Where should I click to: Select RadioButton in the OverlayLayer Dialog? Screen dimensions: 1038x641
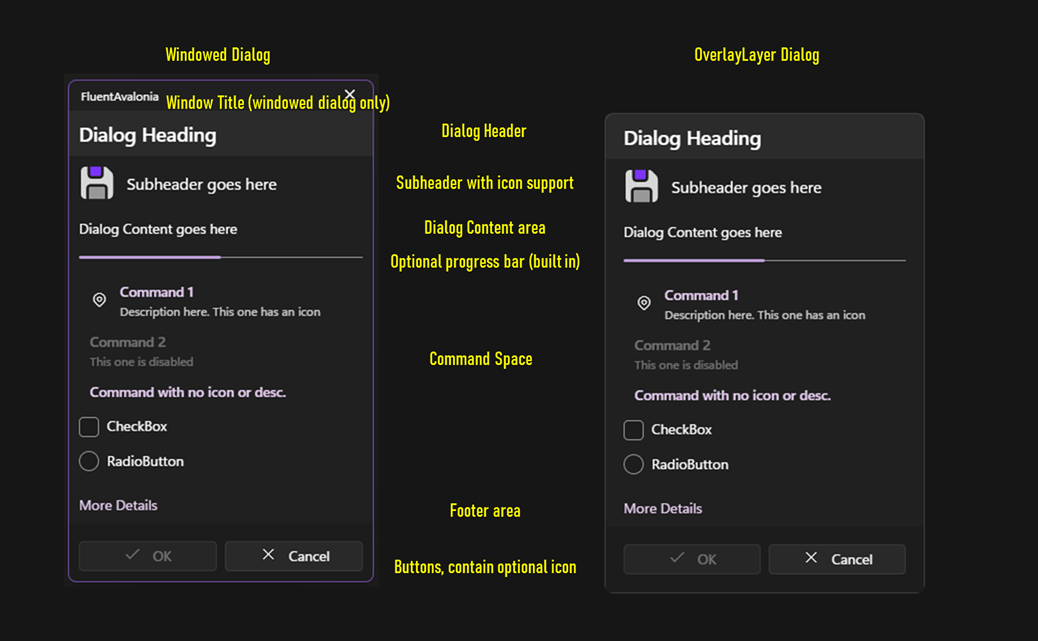[634, 464]
